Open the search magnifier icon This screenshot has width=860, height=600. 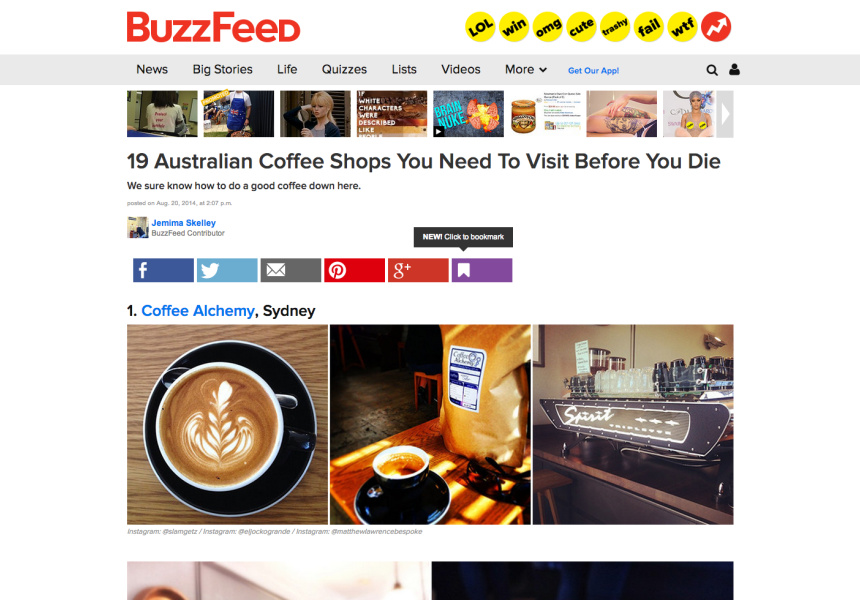coord(712,70)
